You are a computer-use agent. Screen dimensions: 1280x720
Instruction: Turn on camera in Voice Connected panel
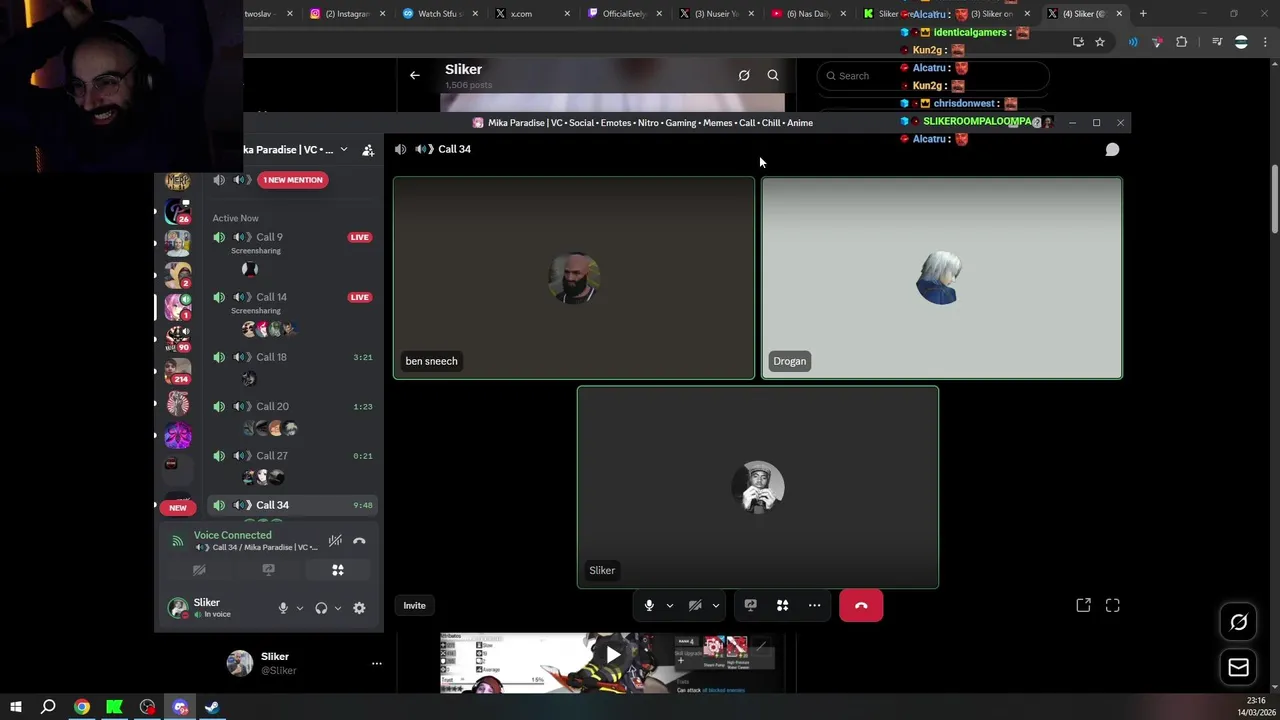(199, 570)
